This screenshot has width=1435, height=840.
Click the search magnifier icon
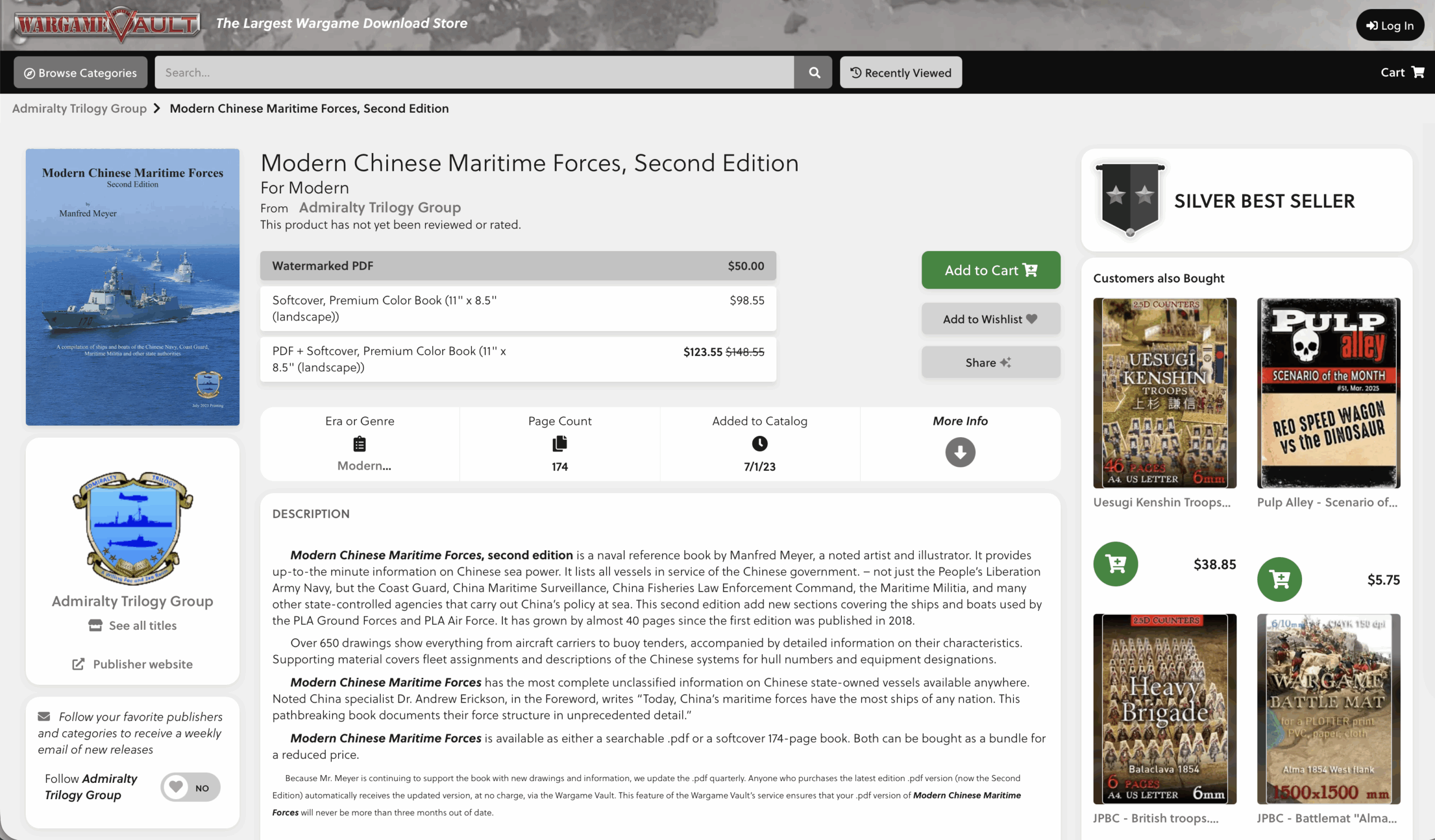coord(814,72)
